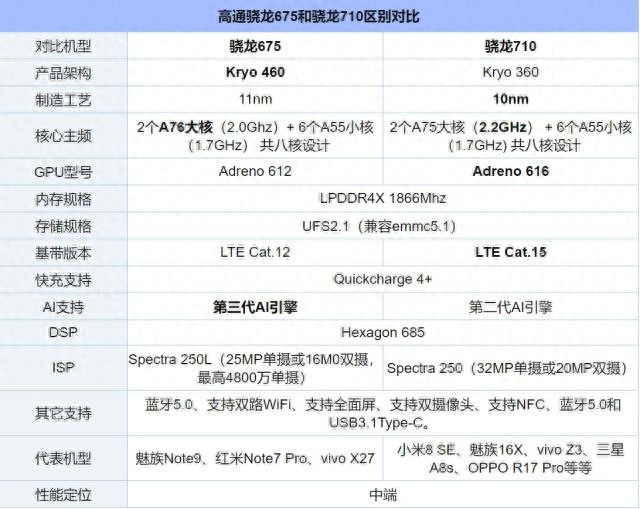Click the Spectra 250L camera spec cell
640x509 pixels.
[255, 369]
